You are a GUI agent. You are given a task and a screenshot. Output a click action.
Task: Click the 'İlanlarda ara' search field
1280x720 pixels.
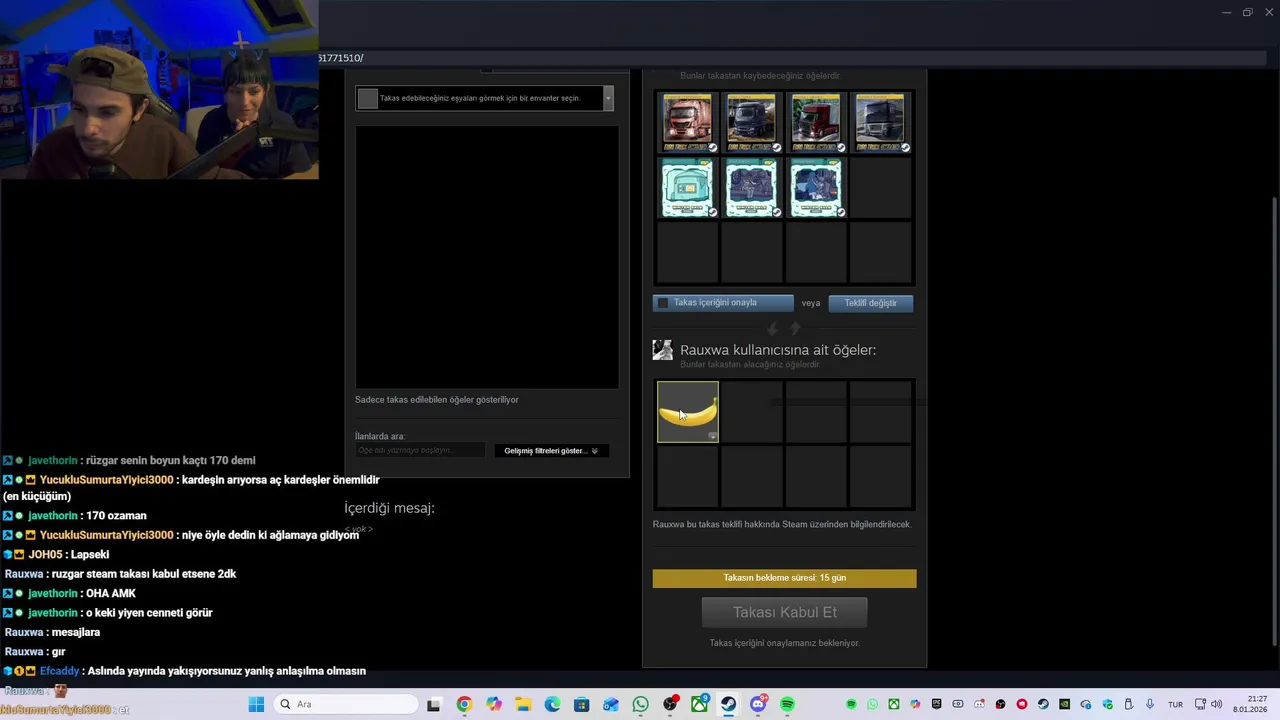[x=420, y=451]
